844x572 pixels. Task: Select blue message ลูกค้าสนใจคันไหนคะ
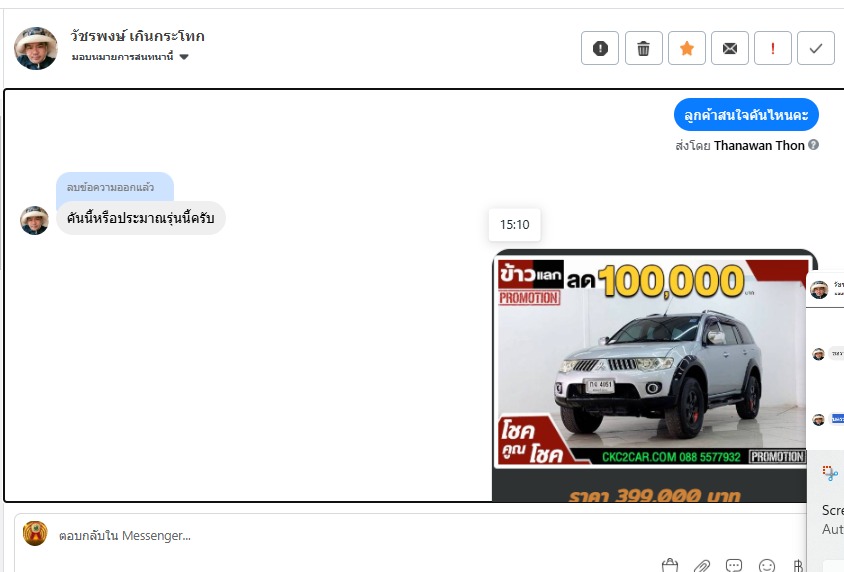pos(746,115)
